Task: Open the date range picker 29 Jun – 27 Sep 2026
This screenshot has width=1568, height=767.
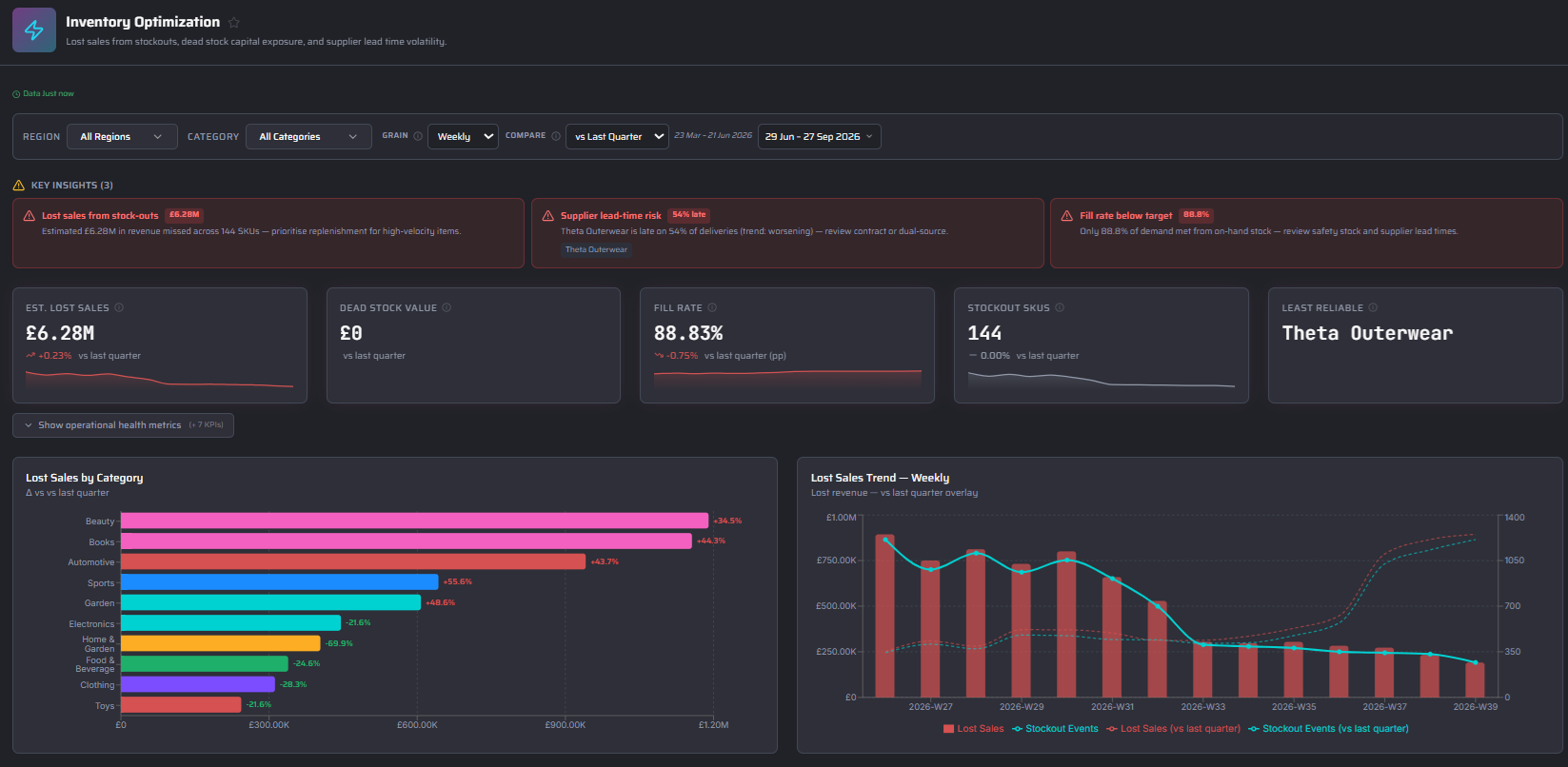Action: [x=819, y=137]
